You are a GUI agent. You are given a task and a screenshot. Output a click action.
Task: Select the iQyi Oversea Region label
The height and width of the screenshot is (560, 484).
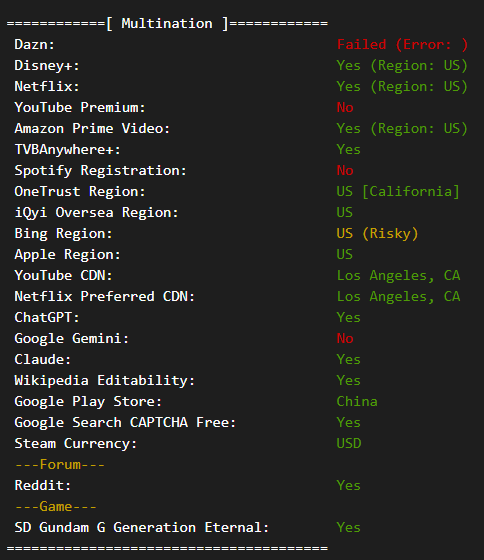pos(96,213)
